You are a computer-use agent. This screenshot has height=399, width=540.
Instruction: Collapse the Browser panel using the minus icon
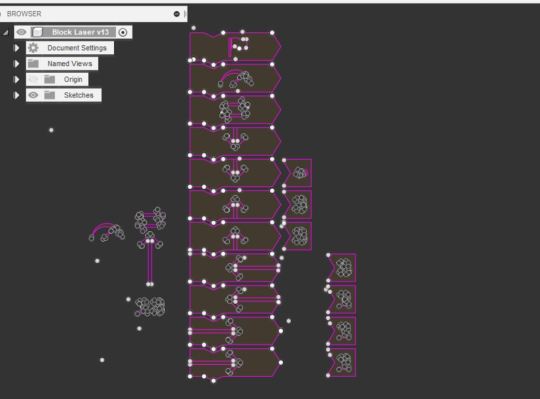[177, 14]
